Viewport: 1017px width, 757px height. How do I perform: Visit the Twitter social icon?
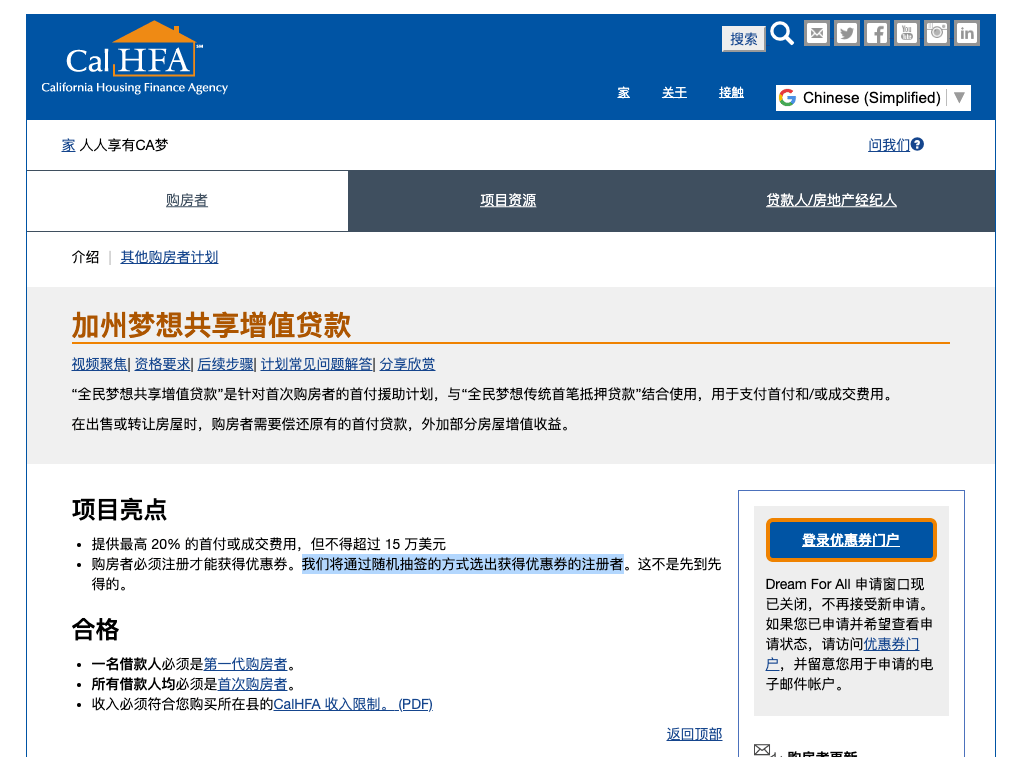pos(847,33)
